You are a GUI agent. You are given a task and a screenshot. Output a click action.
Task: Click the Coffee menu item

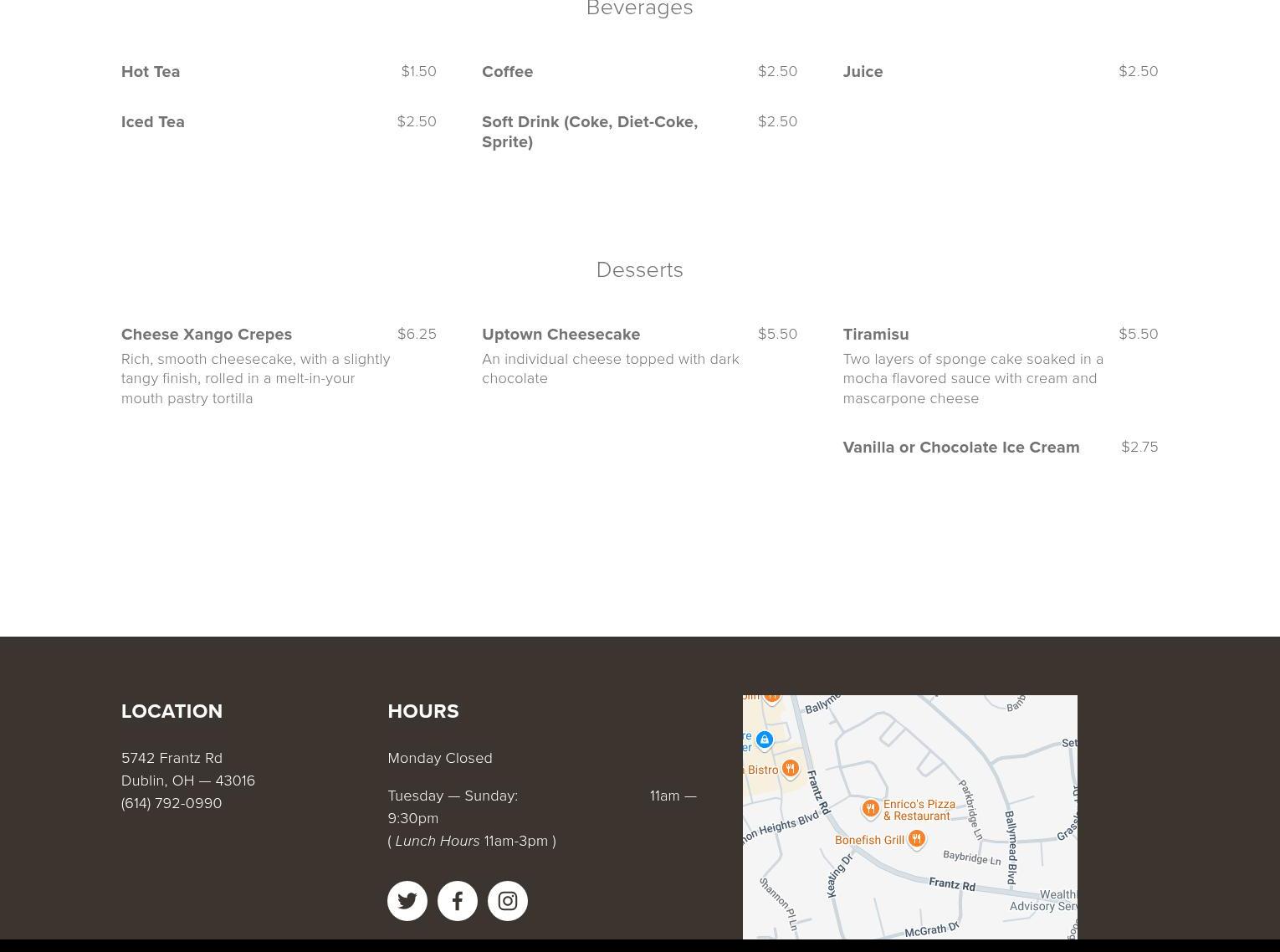point(507,72)
